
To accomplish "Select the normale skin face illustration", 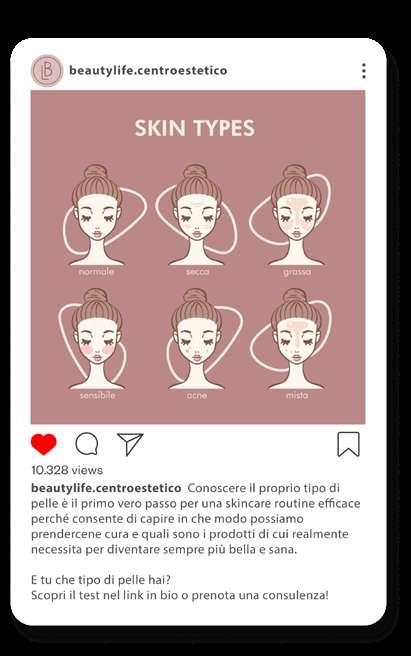I will click(x=97, y=215).
